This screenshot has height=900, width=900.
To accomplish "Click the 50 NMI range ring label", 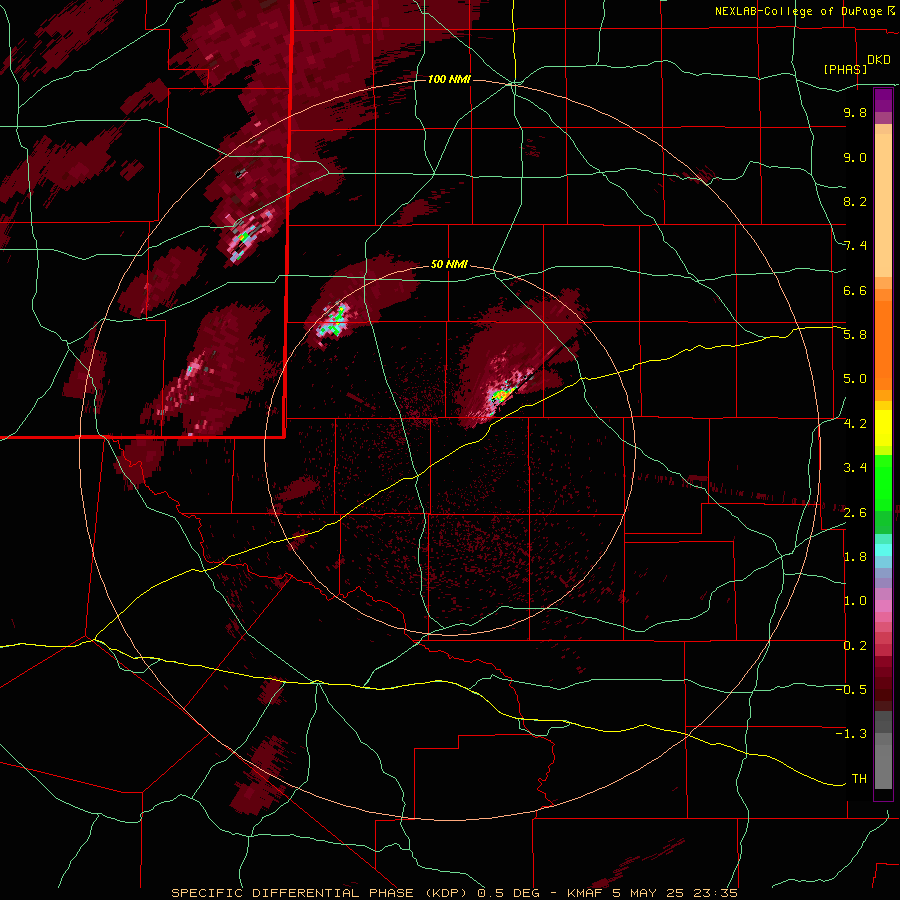I will click(x=449, y=264).
